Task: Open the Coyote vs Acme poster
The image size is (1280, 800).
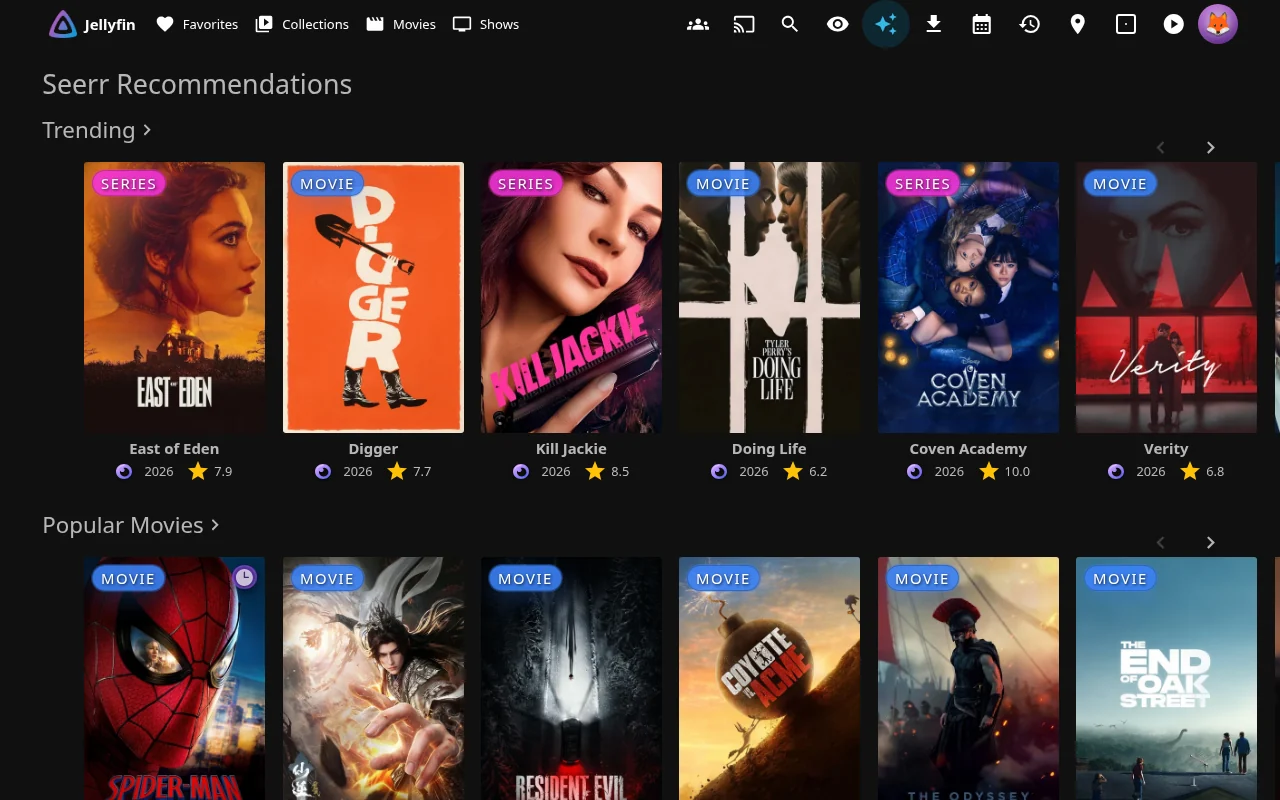Action: click(x=769, y=678)
